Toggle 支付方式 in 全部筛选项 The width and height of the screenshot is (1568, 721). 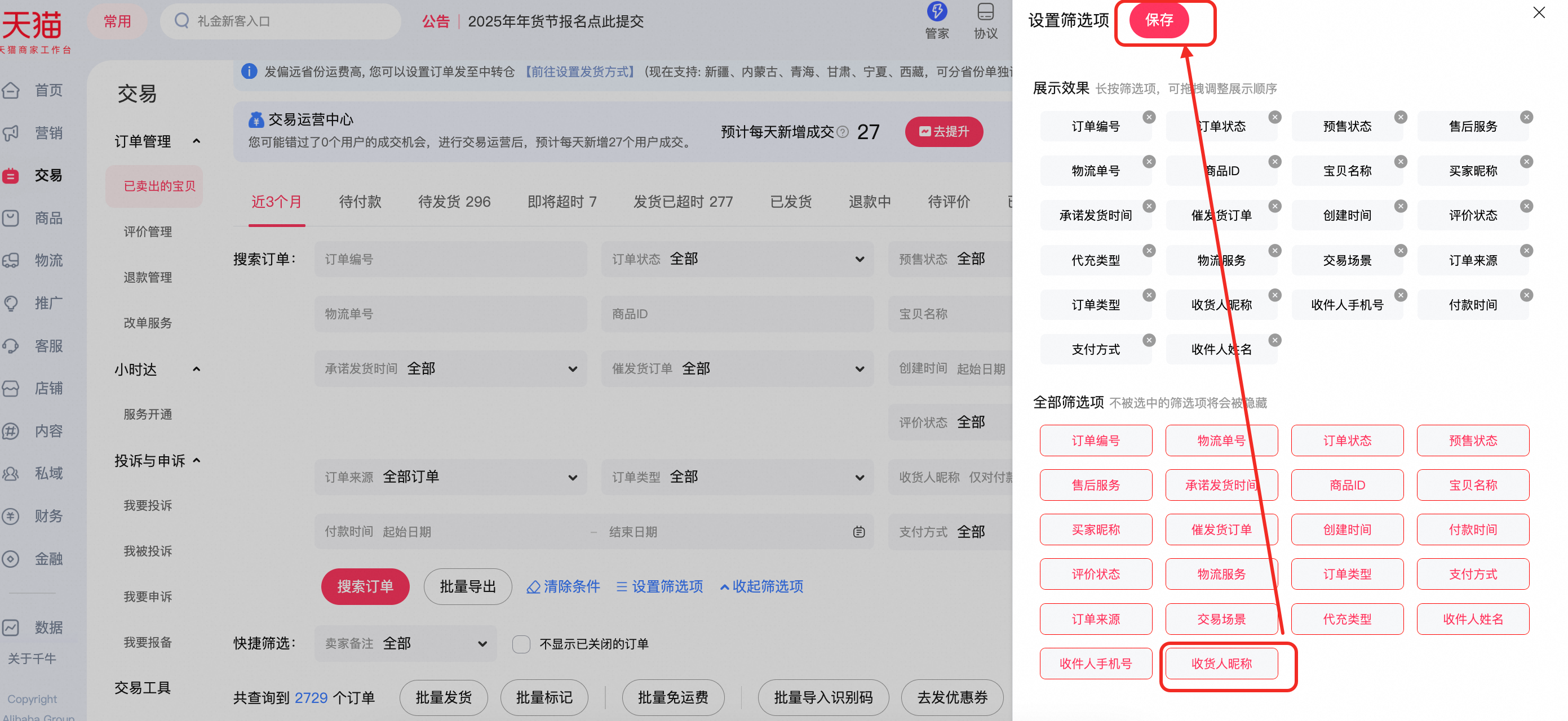tap(1473, 574)
